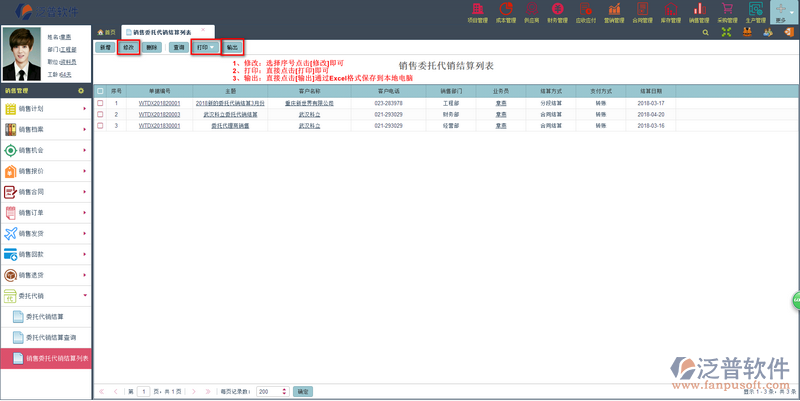Open 合同管理 module icon
800x401 pixels.
pyautogui.click(x=642, y=12)
